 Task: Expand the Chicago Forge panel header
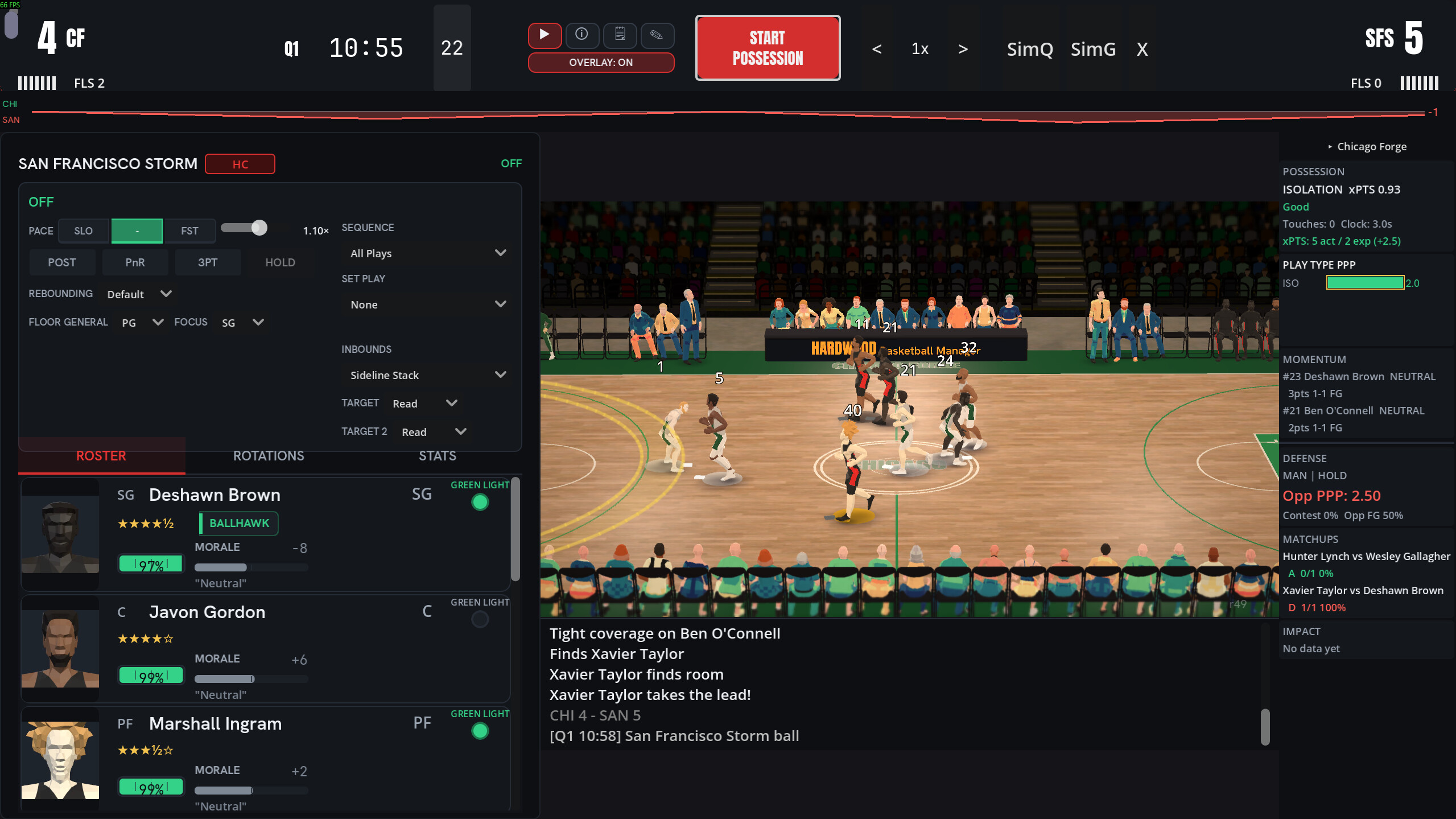coord(1367,146)
